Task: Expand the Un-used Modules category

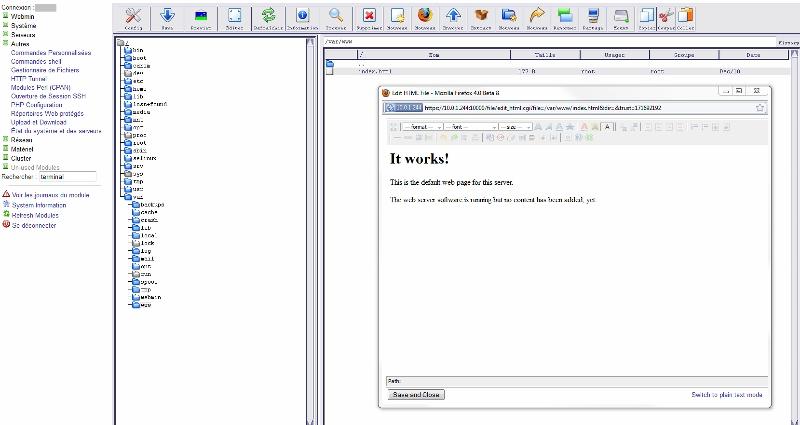Action: tap(35, 167)
